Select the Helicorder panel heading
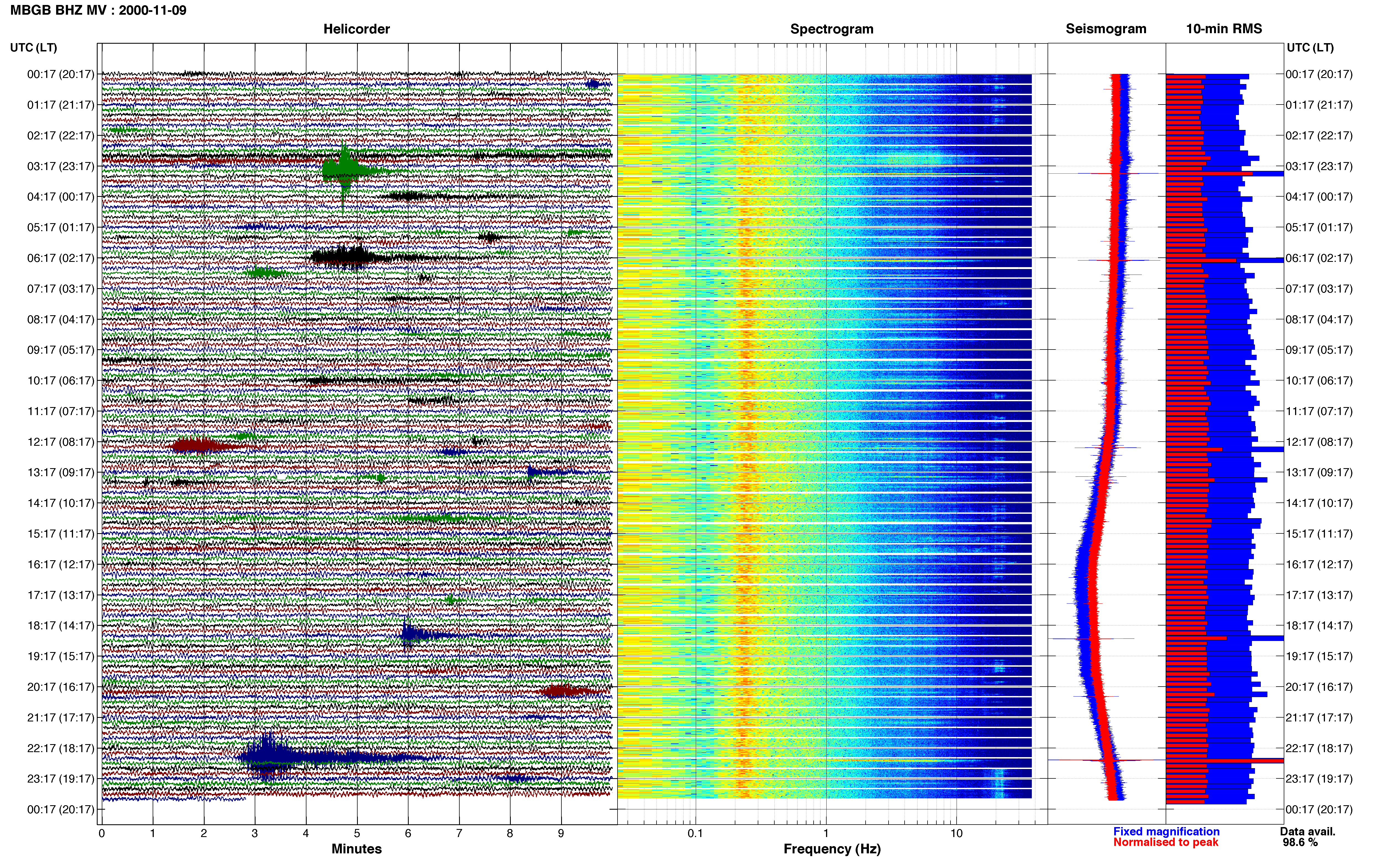Viewport: 1388px width, 868px height. (x=356, y=29)
